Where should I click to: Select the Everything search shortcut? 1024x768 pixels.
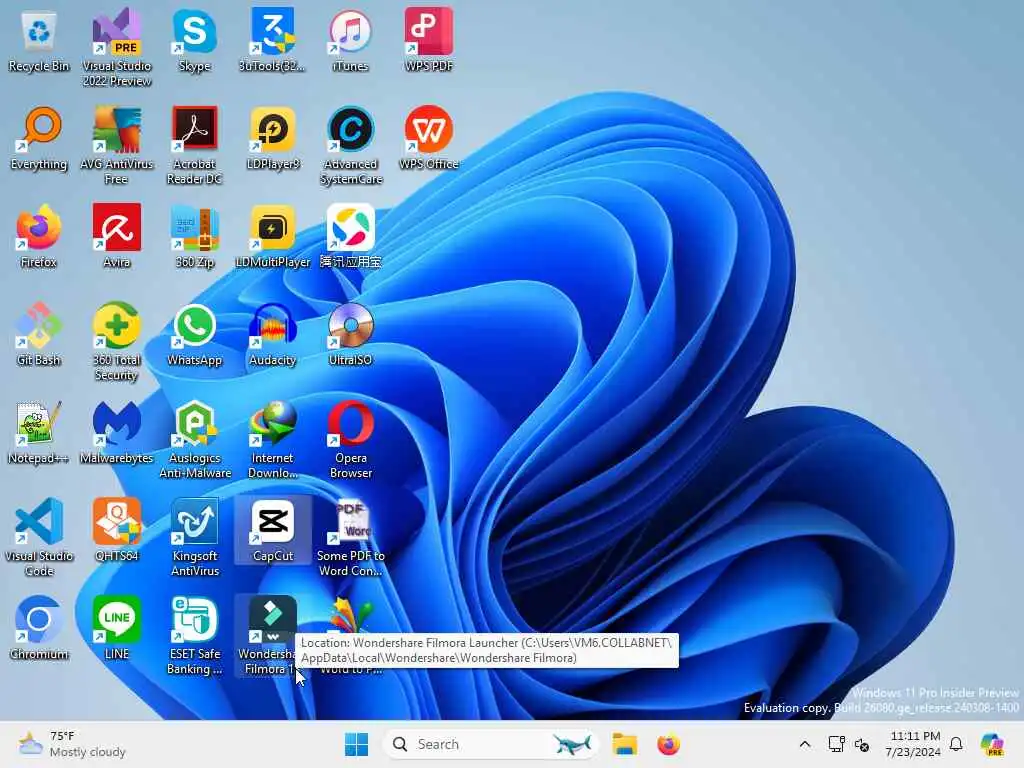click(39, 138)
